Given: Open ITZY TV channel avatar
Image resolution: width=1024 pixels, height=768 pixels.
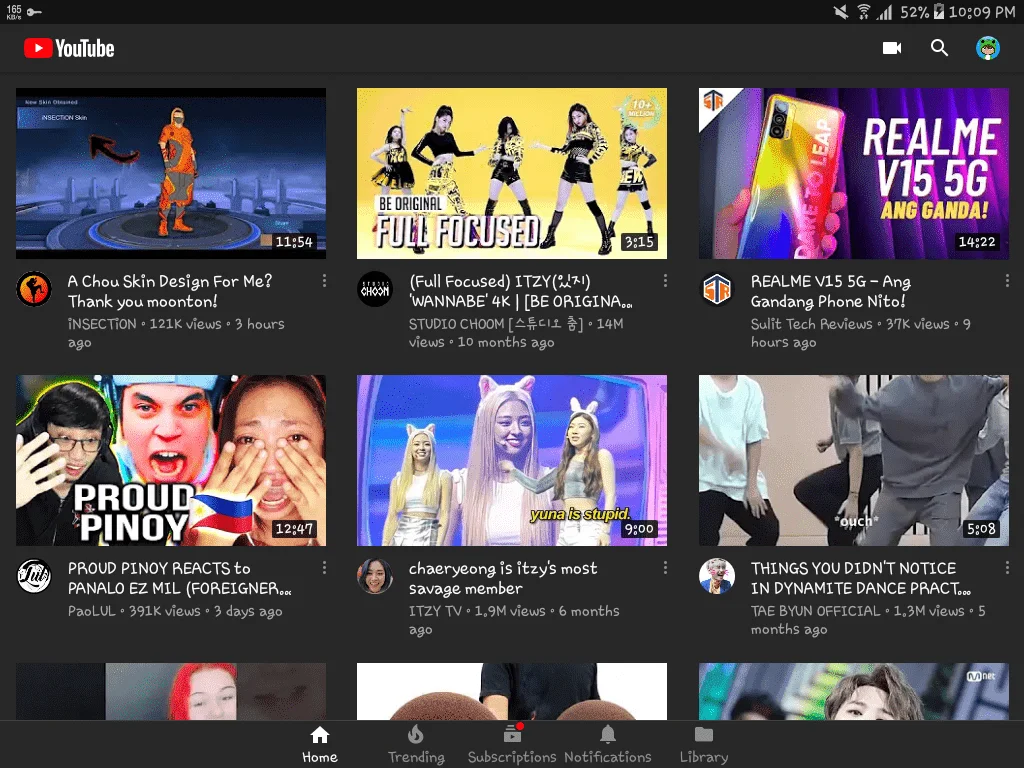Looking at the screenshot, I should click(x=375, y=576).
